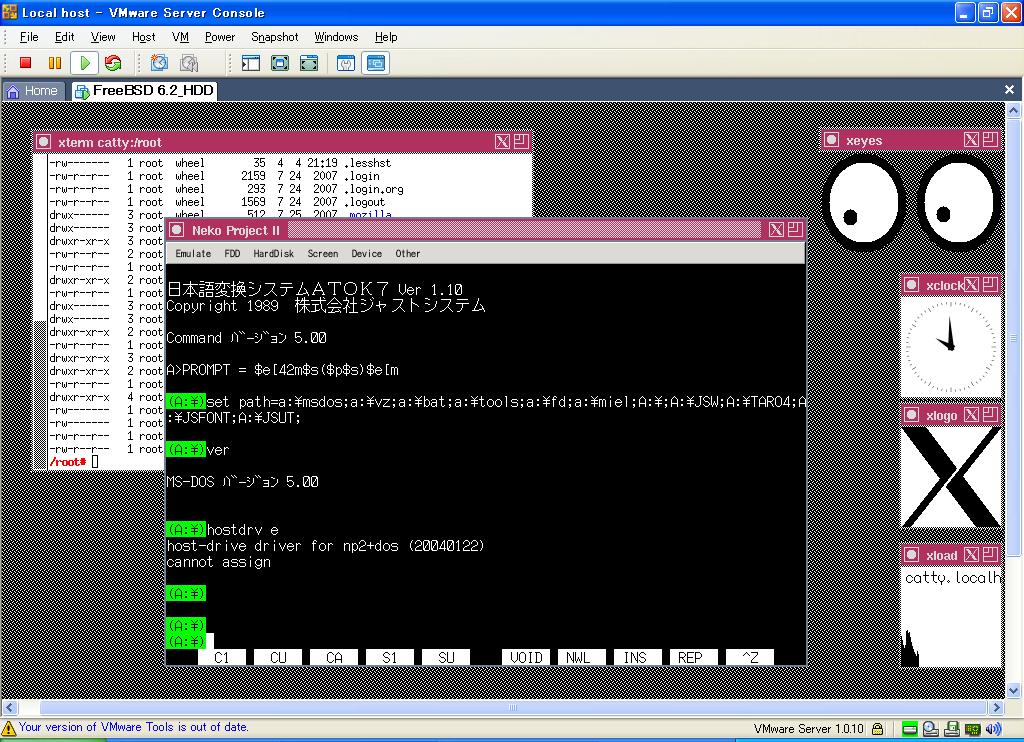Open FDD menu in Neko Project II
Viewport: 1024px width, 742px height.
(232, 253)
